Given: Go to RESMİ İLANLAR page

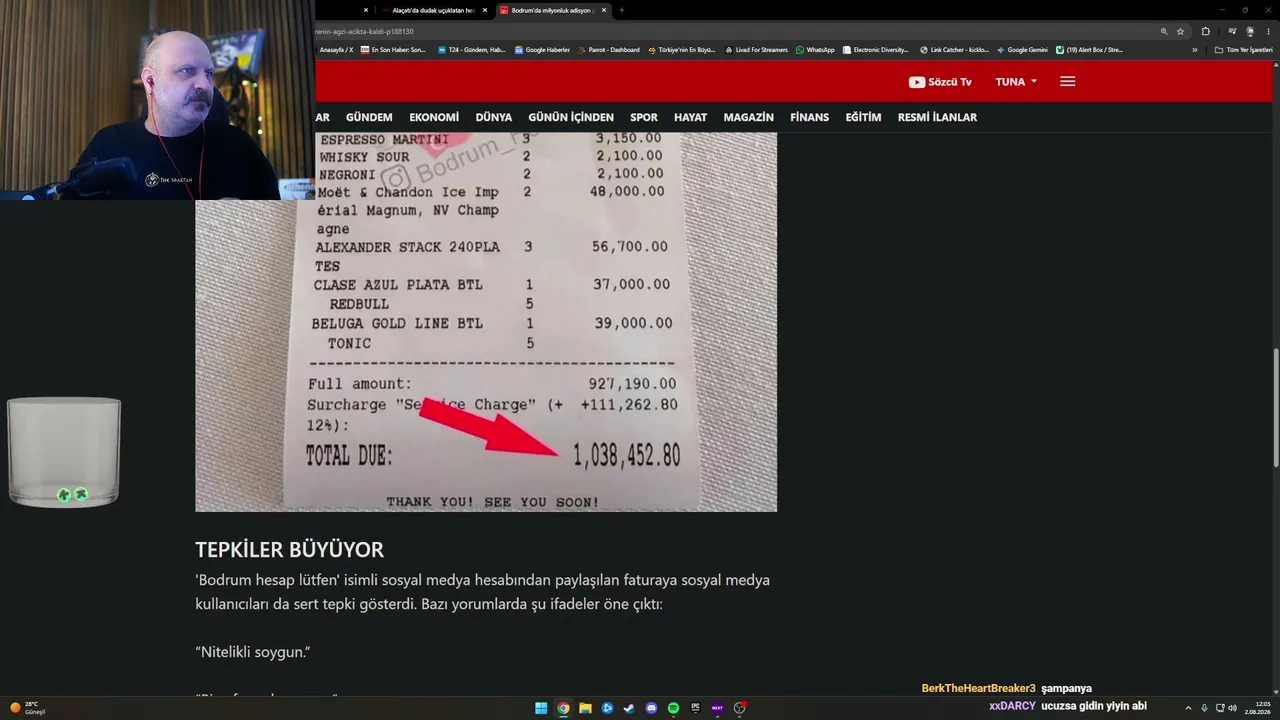Looking at the screenshot, I should coord(937,117).
